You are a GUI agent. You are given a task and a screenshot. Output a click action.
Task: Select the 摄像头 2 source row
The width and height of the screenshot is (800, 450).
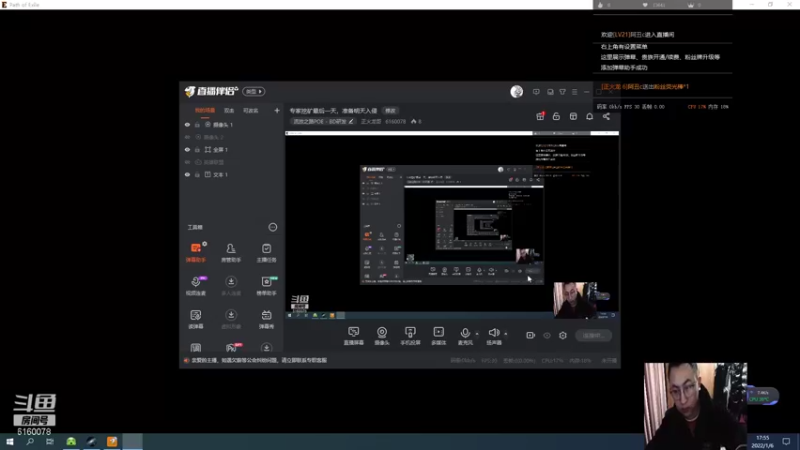pos(231,137)
